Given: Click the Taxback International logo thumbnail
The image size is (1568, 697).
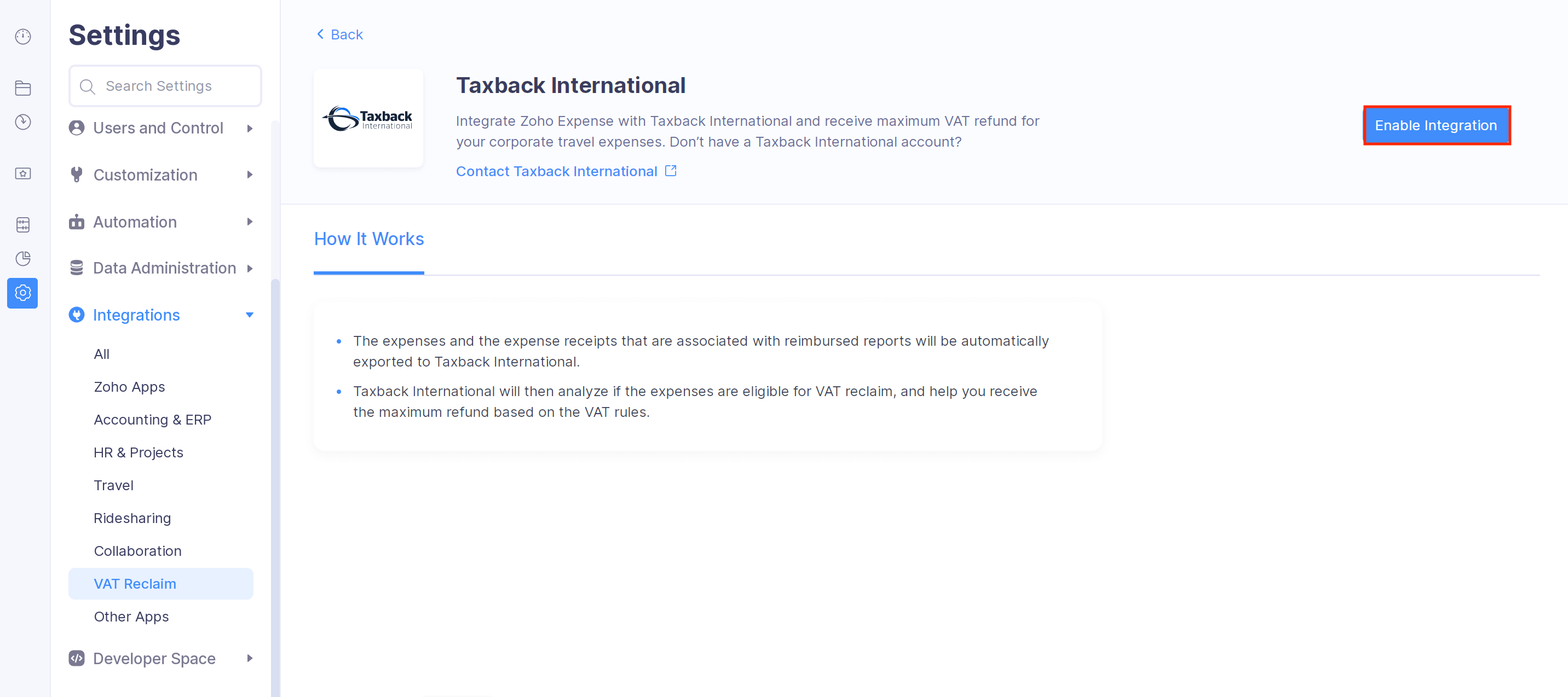Looking at the screenshot, I should [368, 119].
